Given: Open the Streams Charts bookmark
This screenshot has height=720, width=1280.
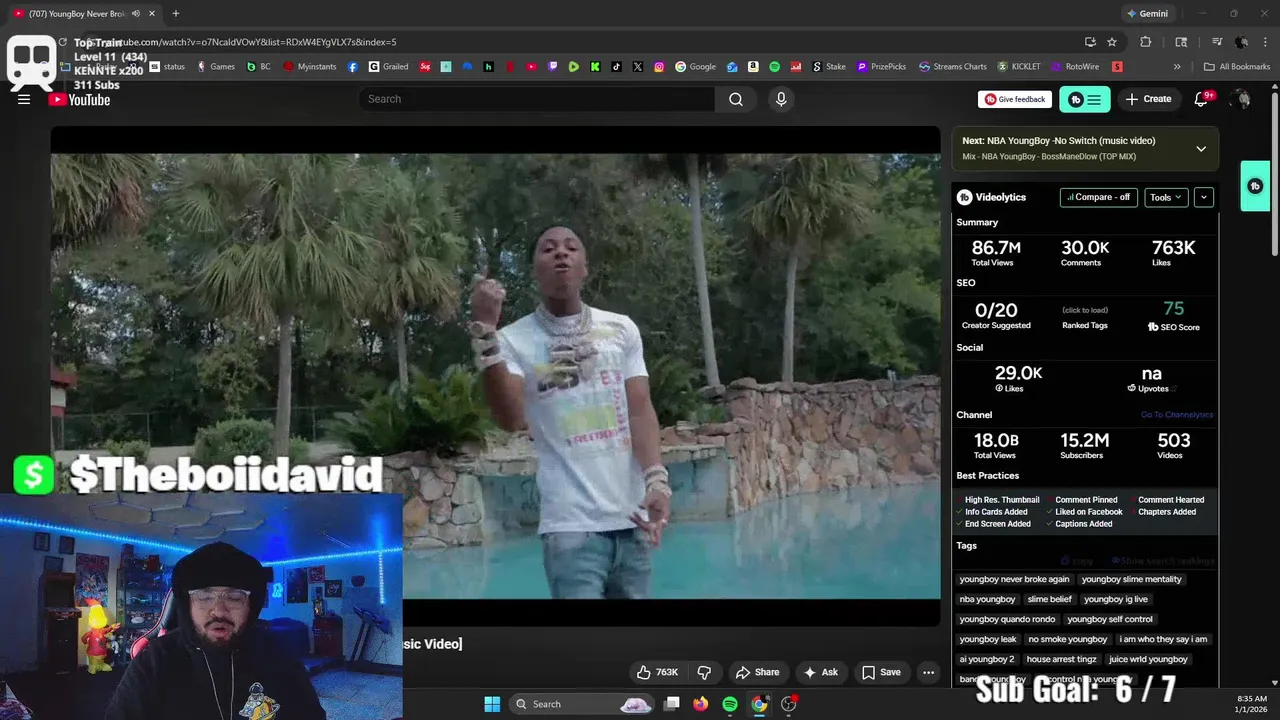Looking at the screenshot, I should pyautogui.click(x=953, y=67).
